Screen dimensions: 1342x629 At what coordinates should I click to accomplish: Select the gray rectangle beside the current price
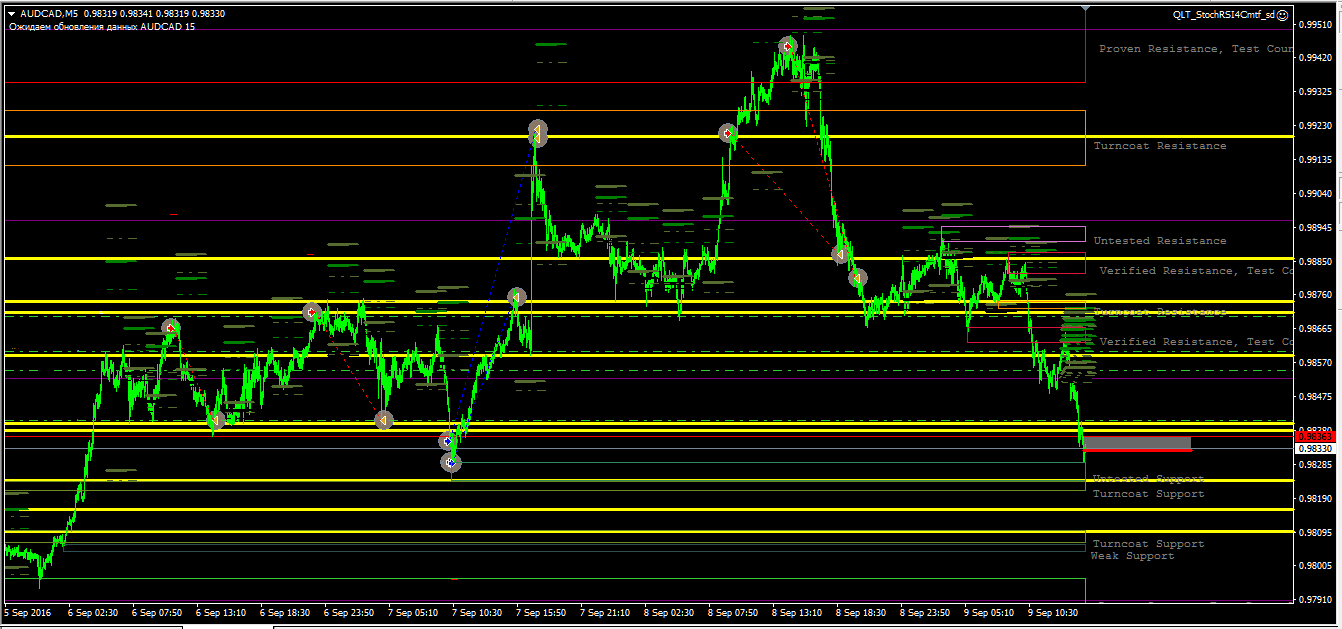pyautogui.click(x=1138, y=443)
